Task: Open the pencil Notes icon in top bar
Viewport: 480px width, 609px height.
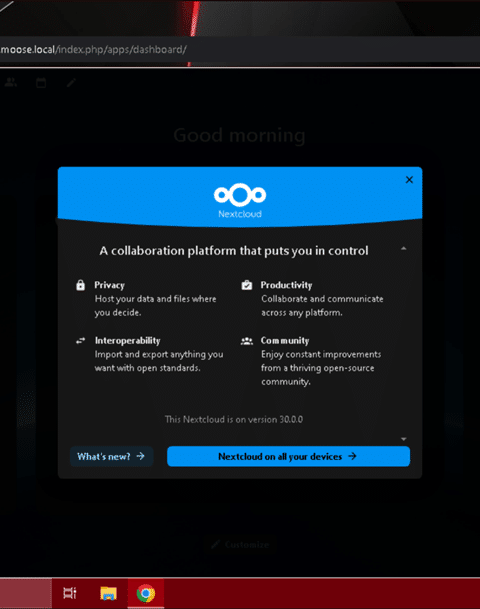Action: (71, 82)
